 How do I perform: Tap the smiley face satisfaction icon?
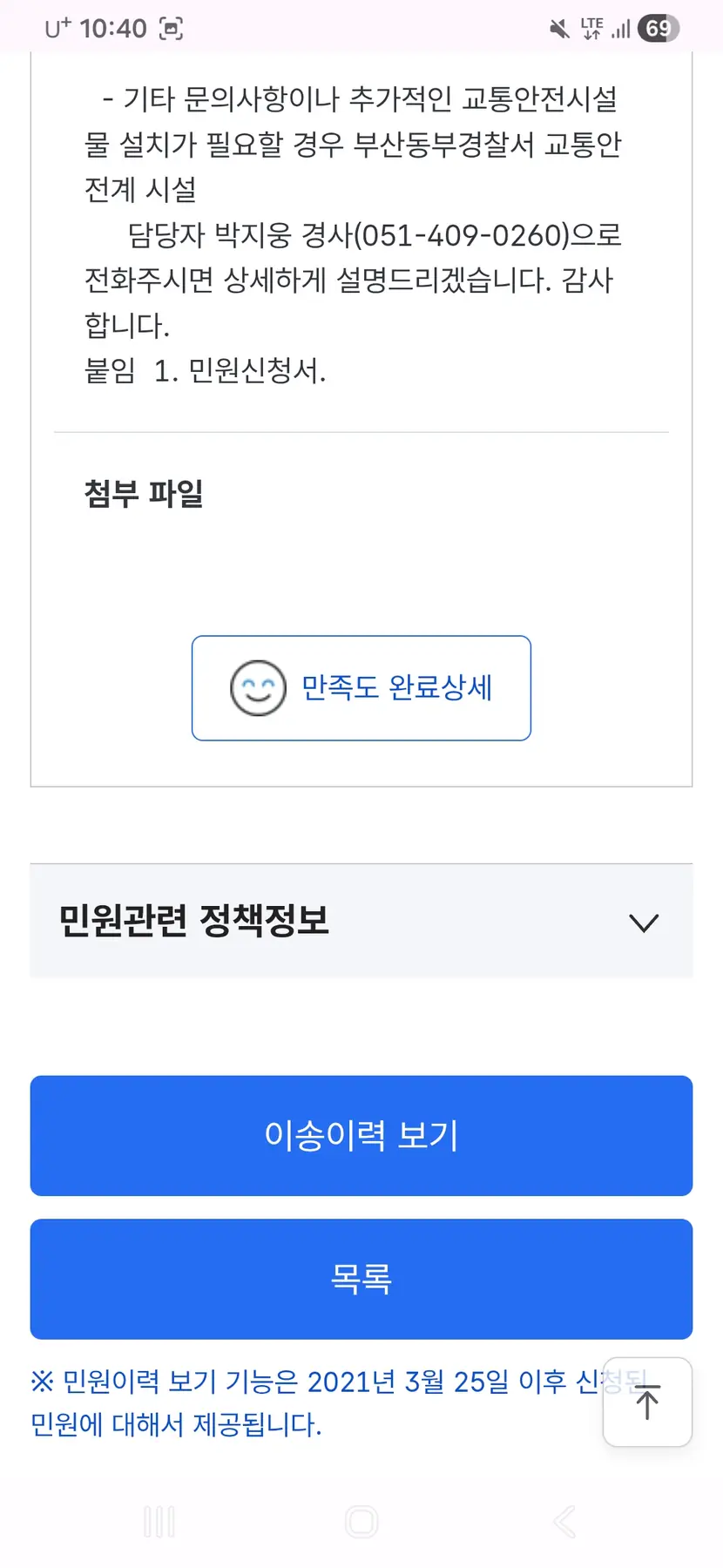(x=258, y=688)
